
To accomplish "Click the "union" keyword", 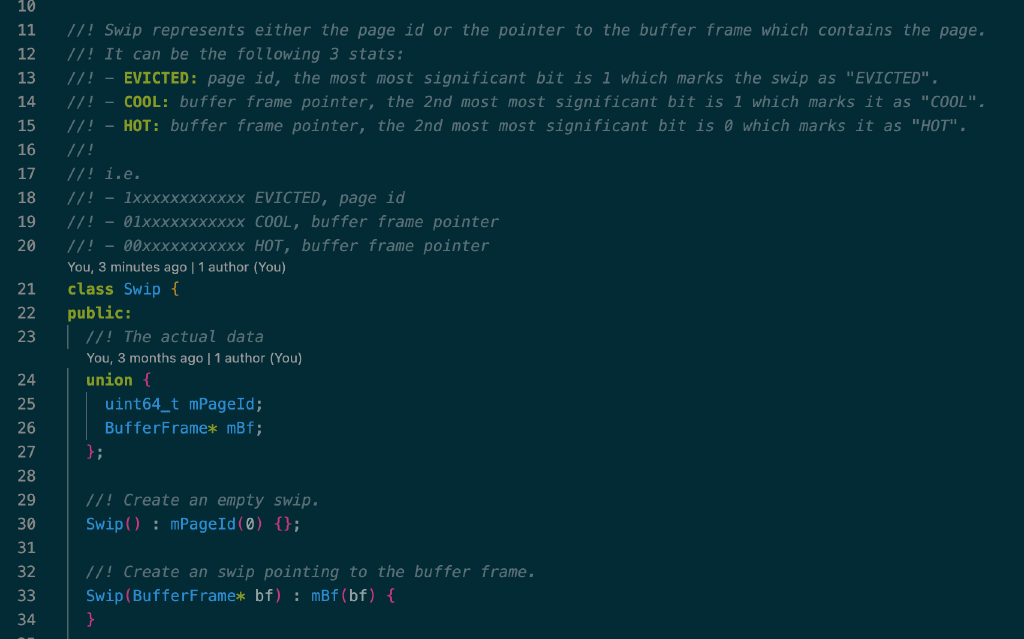I will click(x=109, y=380).
